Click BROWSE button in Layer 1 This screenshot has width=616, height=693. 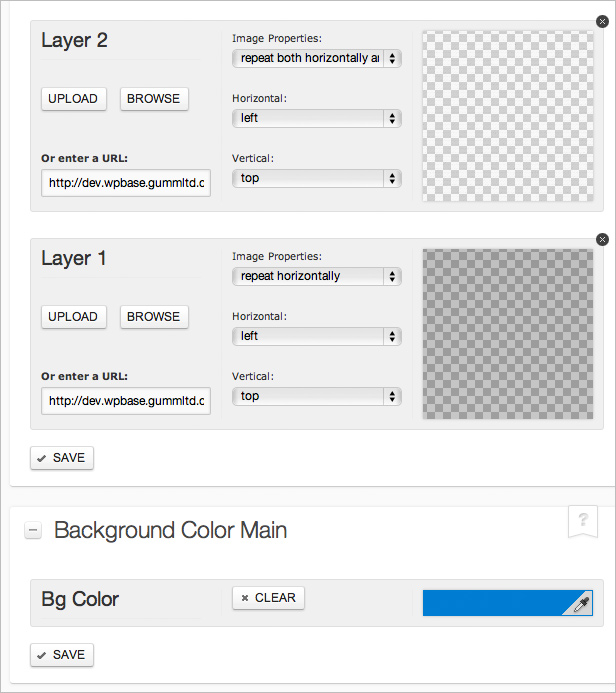(154, 317)
